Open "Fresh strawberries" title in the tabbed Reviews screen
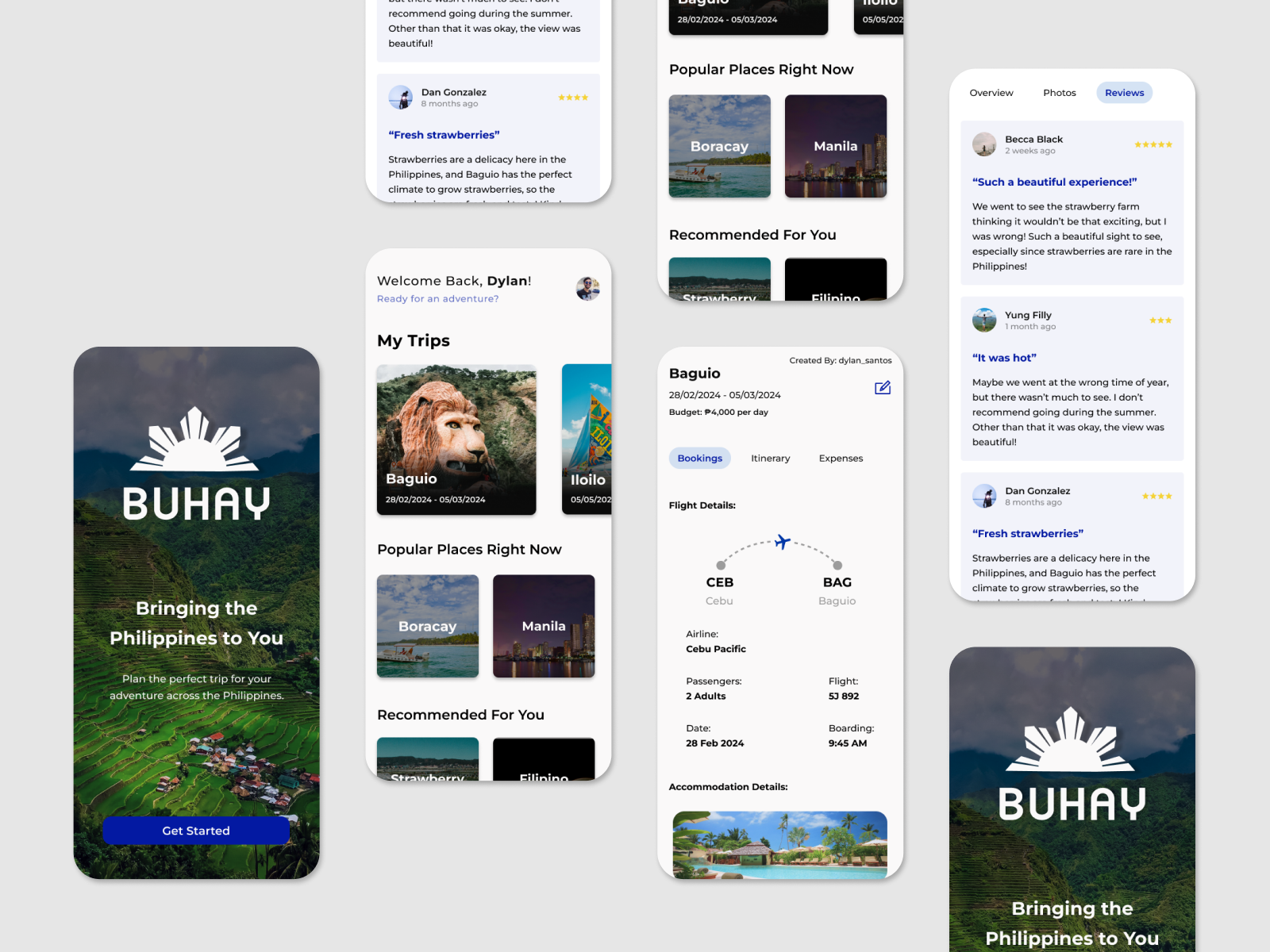The height and width of the screenshot is (952, 1270). [1028, 534]
